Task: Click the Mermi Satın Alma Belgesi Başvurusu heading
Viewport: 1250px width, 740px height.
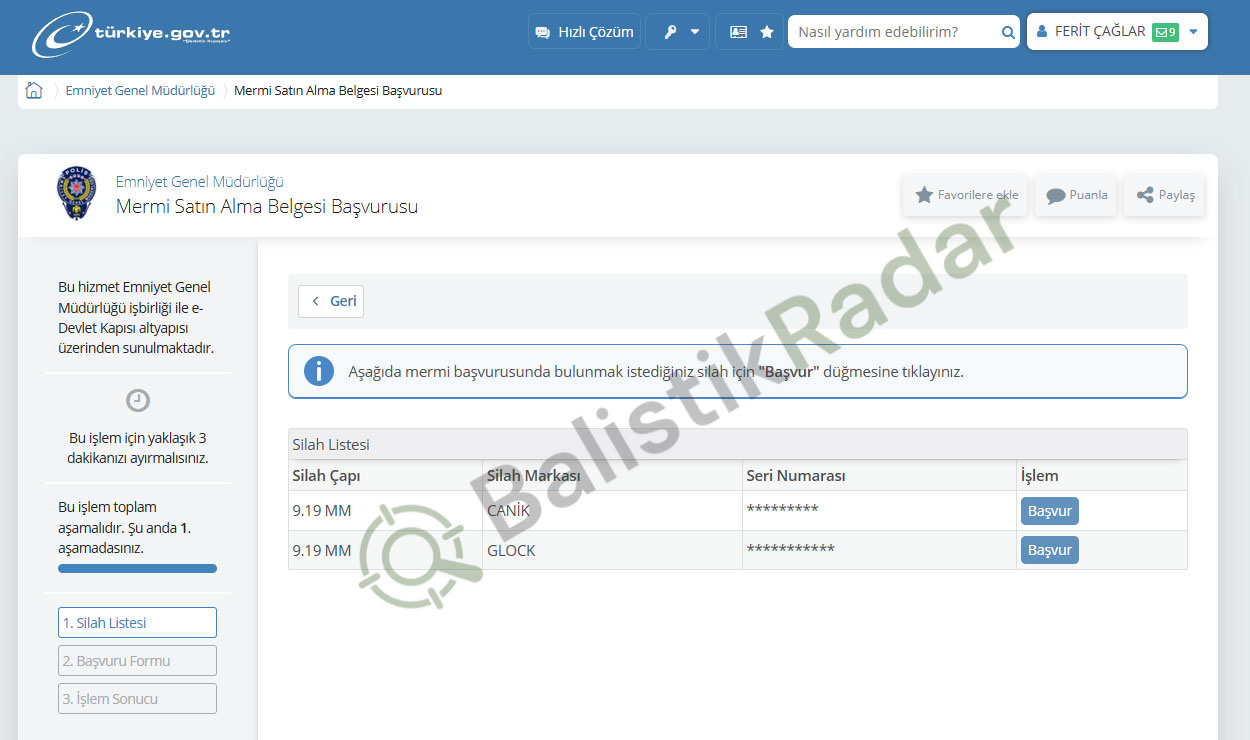Action: [267, 207]
